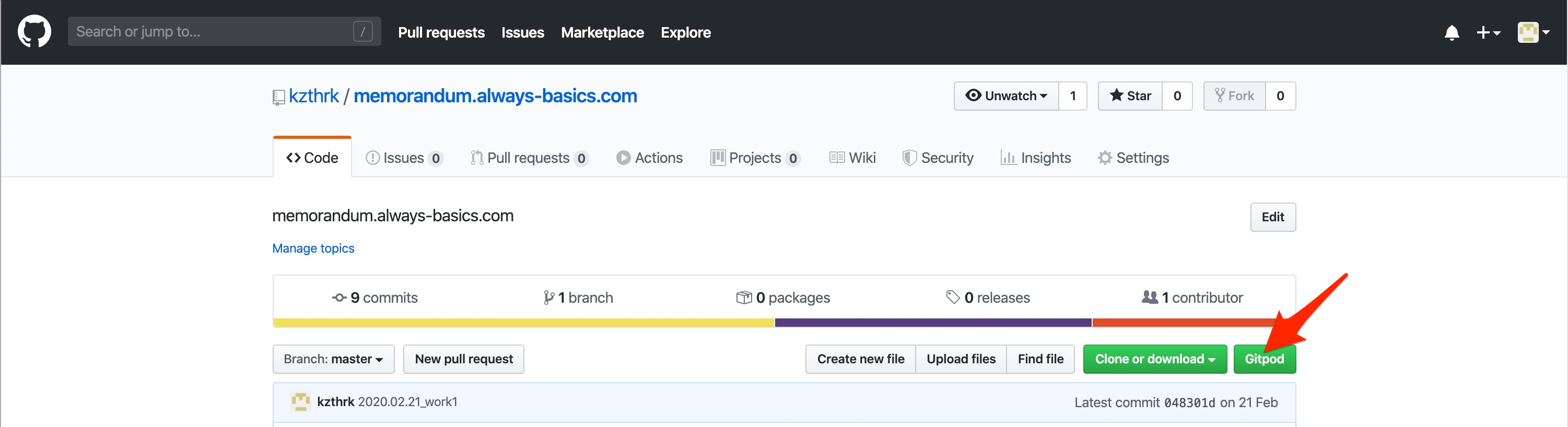Screen dimensions: 1568x427
Task: Open the memorandum.always-basics.com repository link
Action: (495, 96)
